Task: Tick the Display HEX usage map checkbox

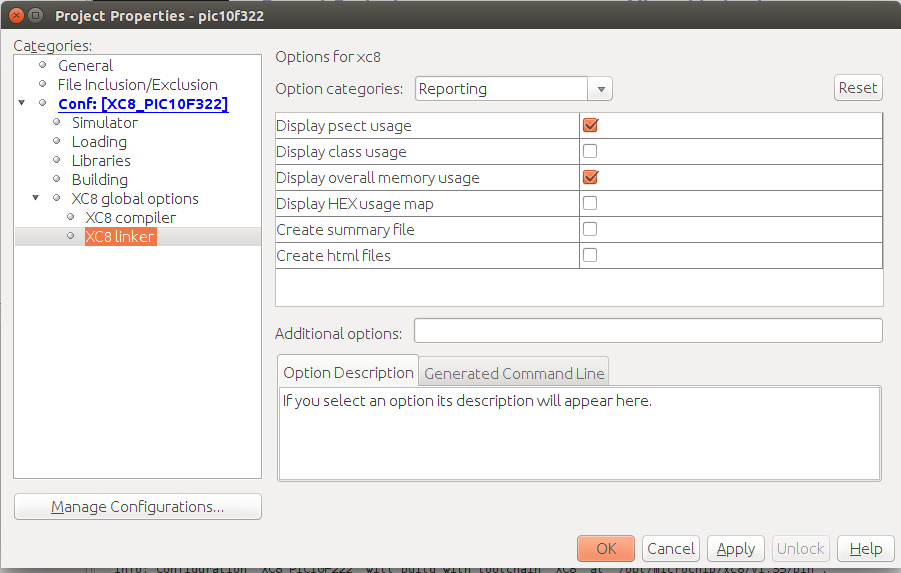Action: [590, 204]
